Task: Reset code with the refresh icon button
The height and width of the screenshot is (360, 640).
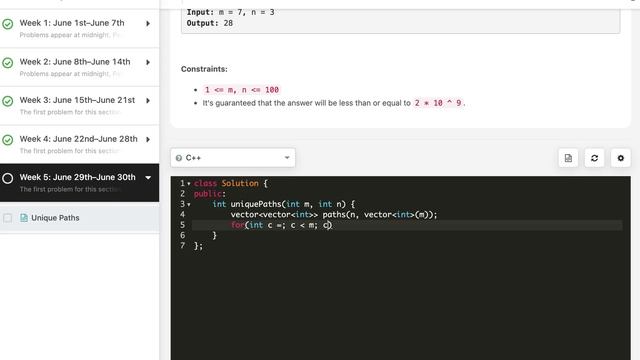Action: [594, 158]
